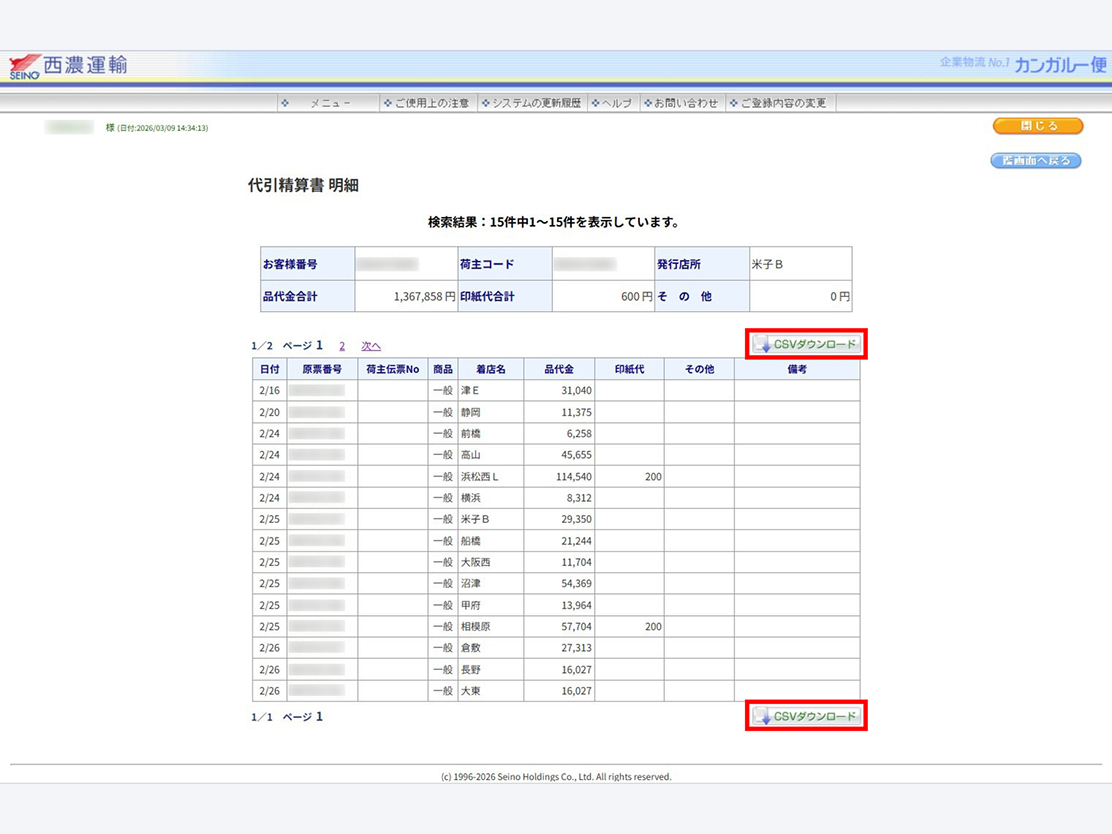Click the 荷主伝票No column header
This screenshot has width=1112, height=834.
pos(393,369)
